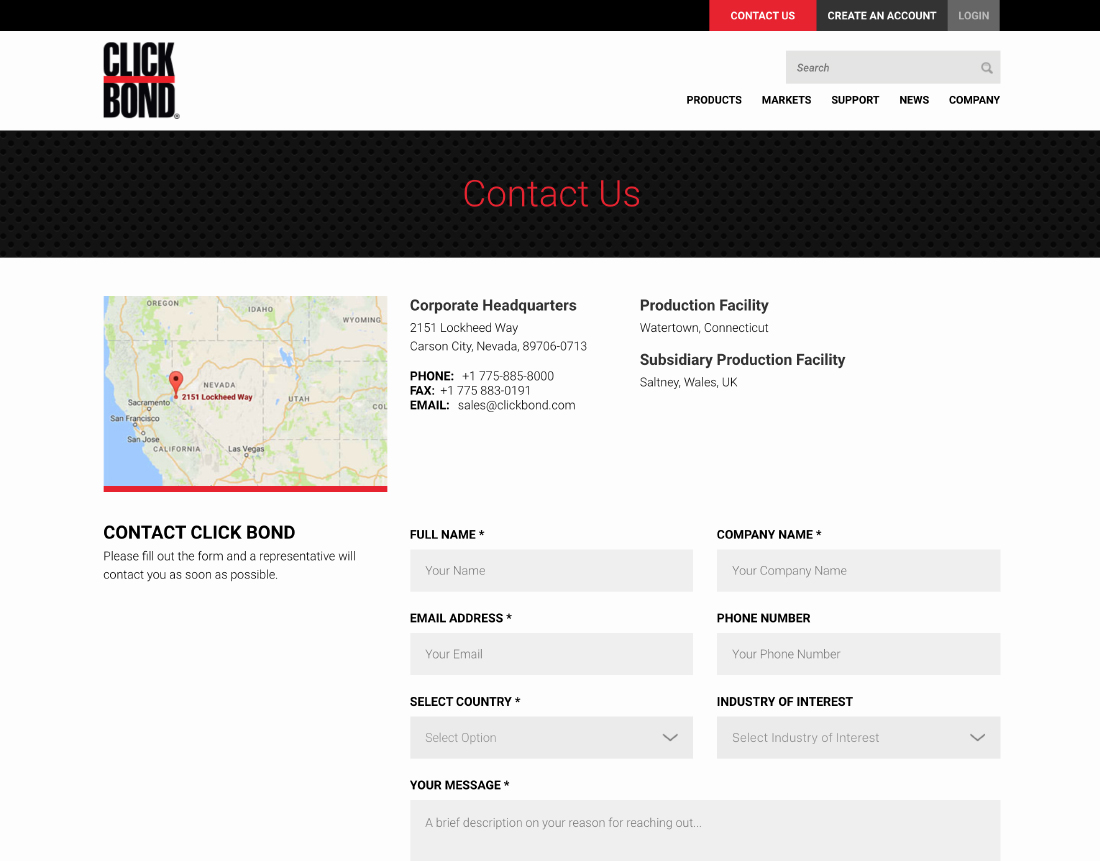Open the Support menu
The image size is (1100, 861).
pyautogui.click(x=855, y=100)
